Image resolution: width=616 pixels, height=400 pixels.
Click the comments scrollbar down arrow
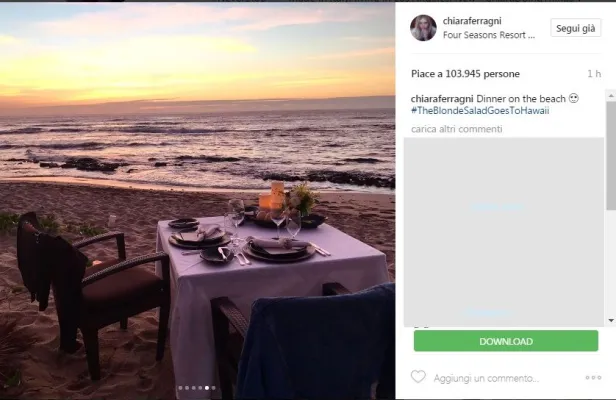pos(611,320)
